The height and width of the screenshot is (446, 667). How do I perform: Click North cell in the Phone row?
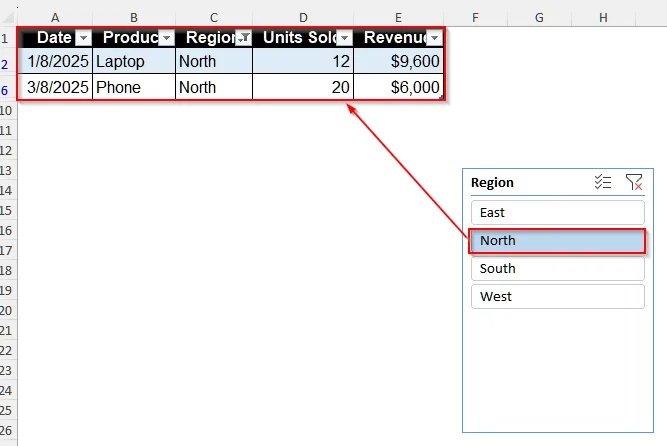(214, 87)
